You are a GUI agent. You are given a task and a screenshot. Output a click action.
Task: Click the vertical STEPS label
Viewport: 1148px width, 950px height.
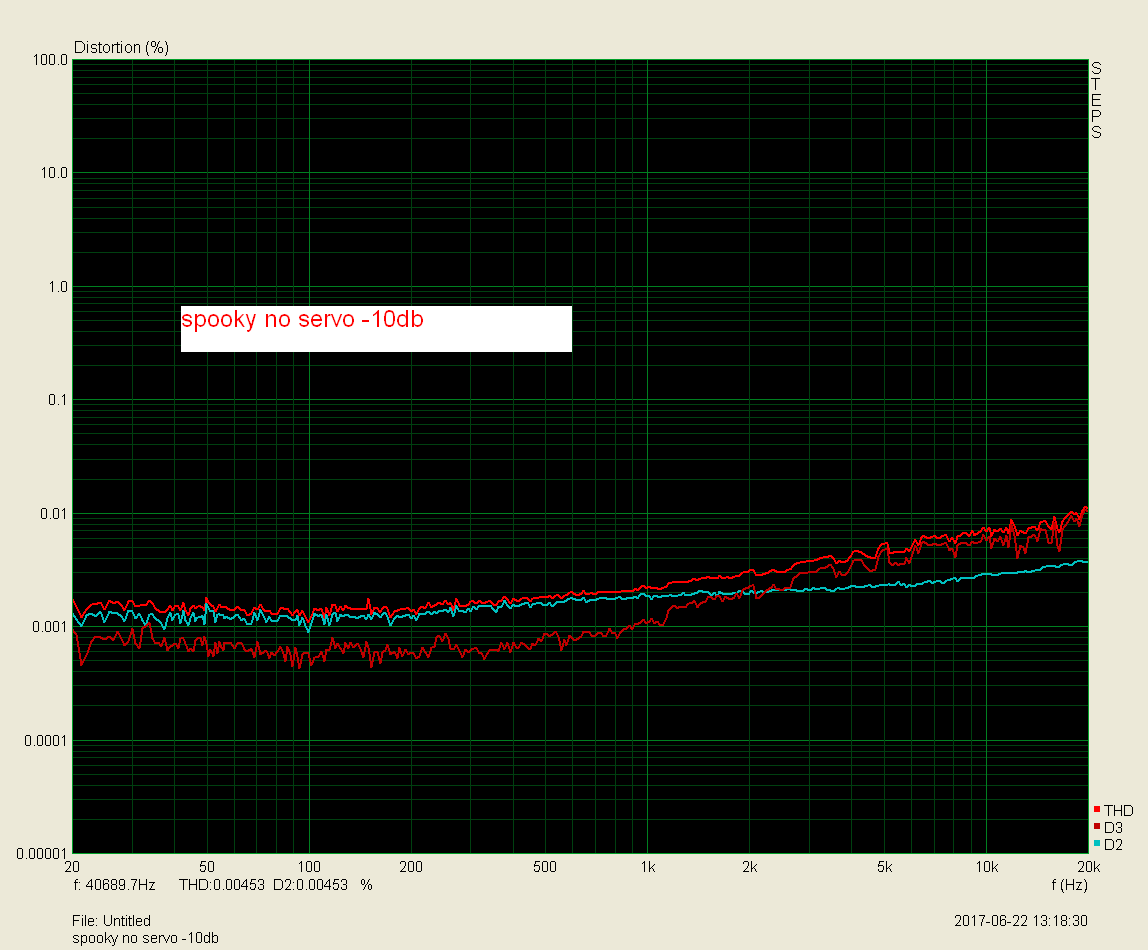1096,100
